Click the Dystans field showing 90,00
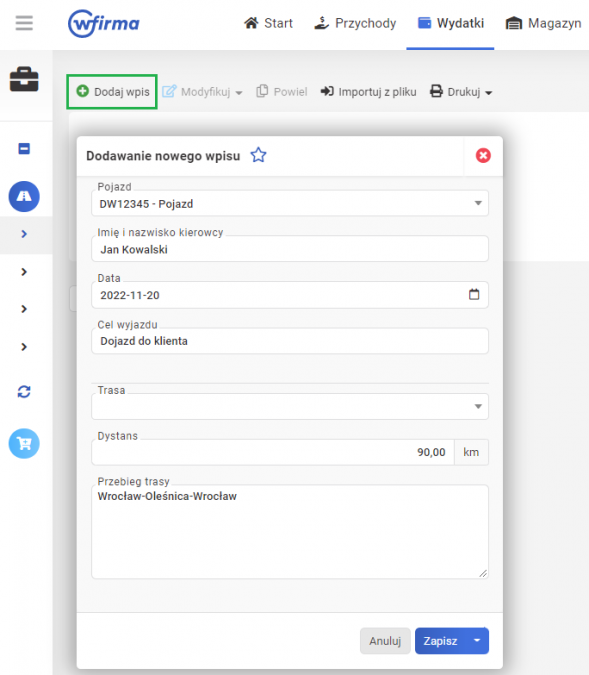The height and width of the screenshot is (675, 589). pyautogui.click(x=273, y=452)
